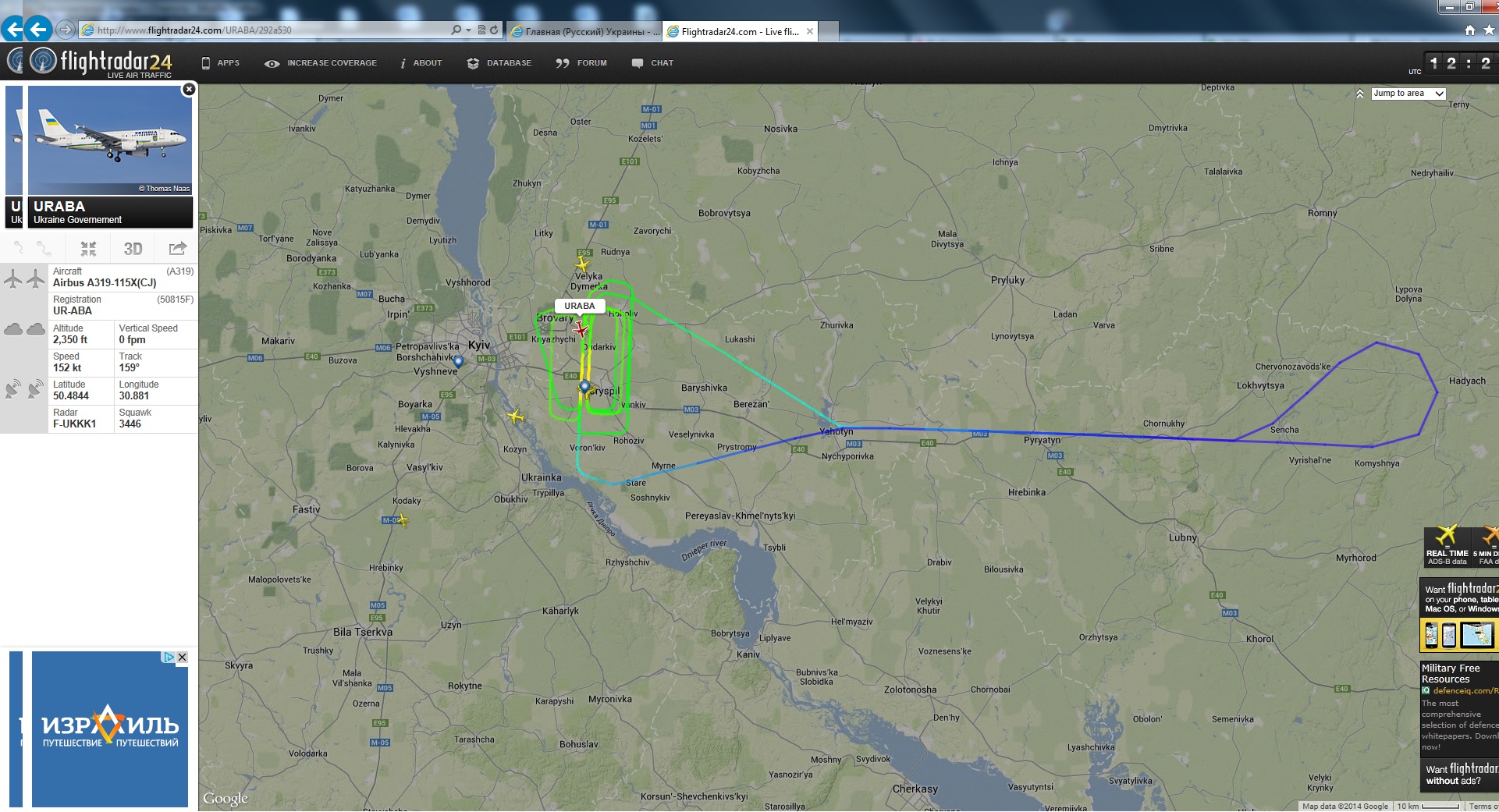Open the CHAT section
The image size is (1499, 812).
coord(652,63)
